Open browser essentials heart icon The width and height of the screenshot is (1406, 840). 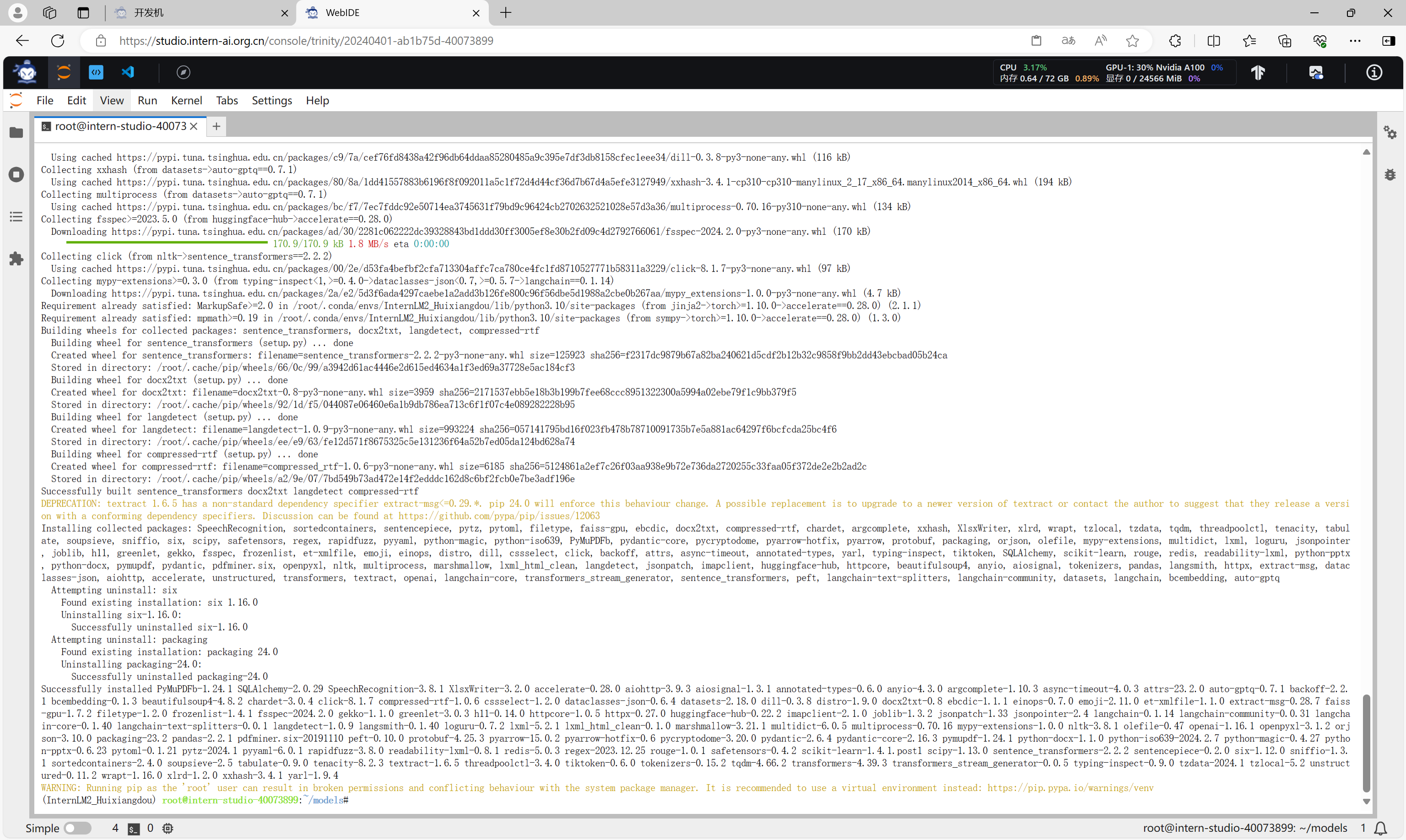tap(1320, 41)
